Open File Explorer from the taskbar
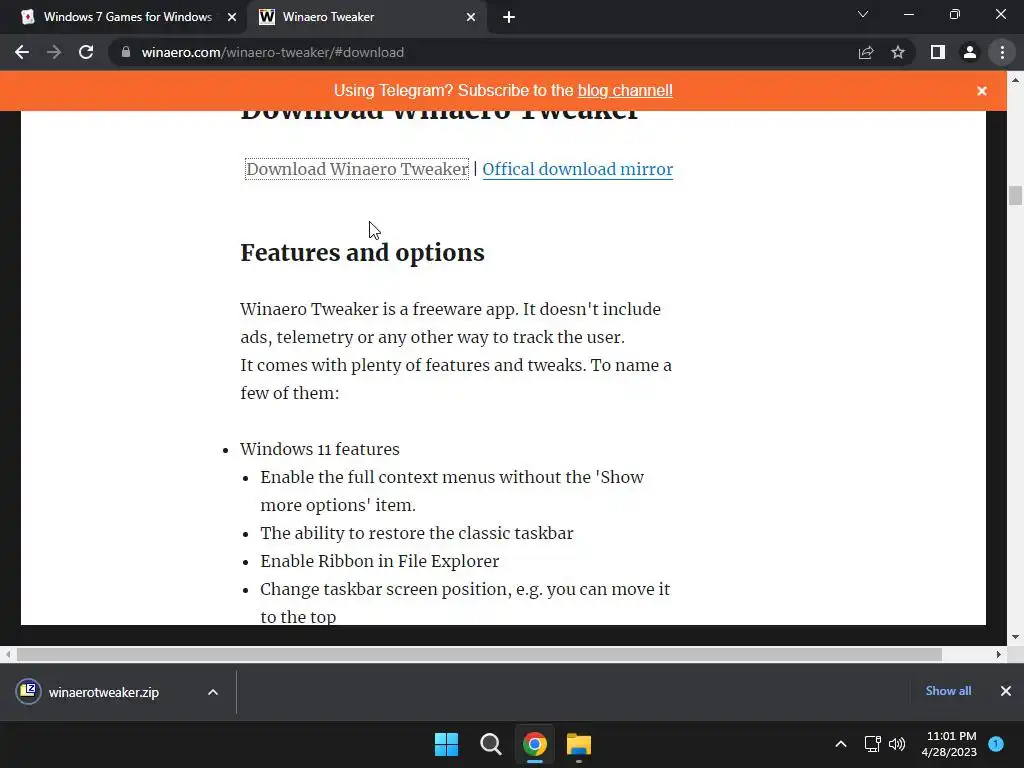The width and height of the screenshot is (1024, 768). (579, 744)
